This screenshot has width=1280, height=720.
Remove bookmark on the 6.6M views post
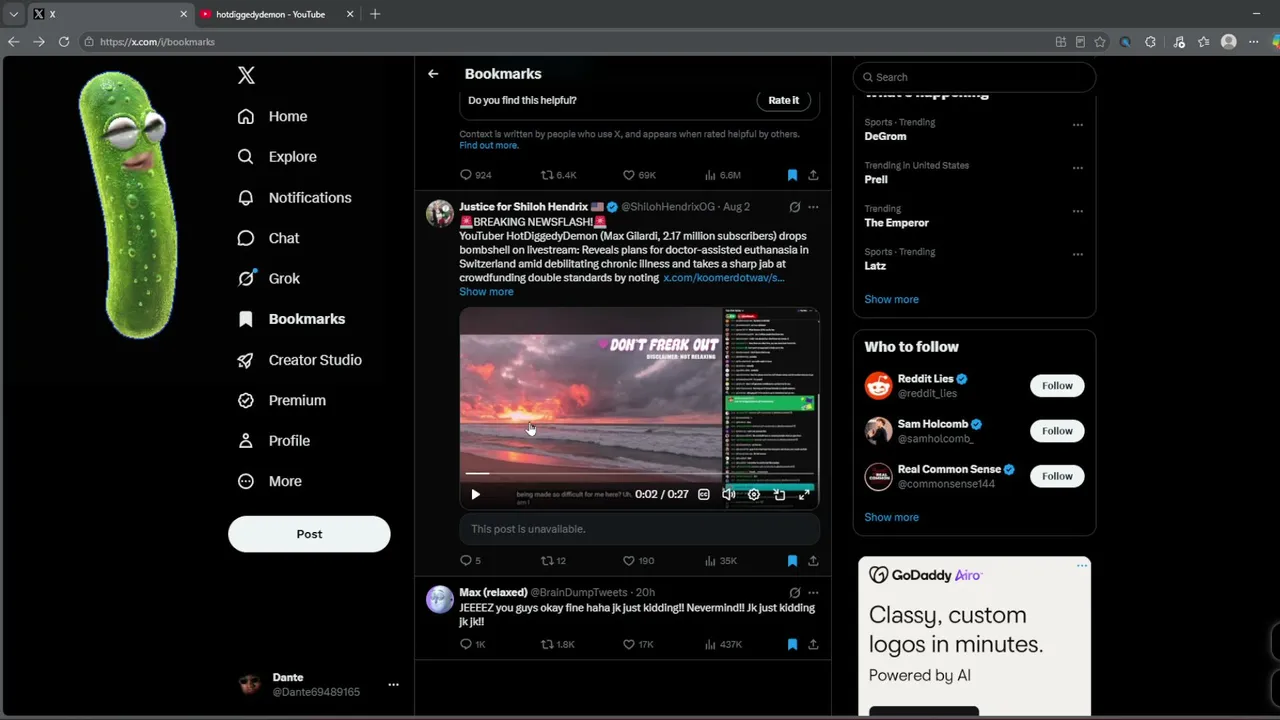pyautogui.click(x=792, y=175)
